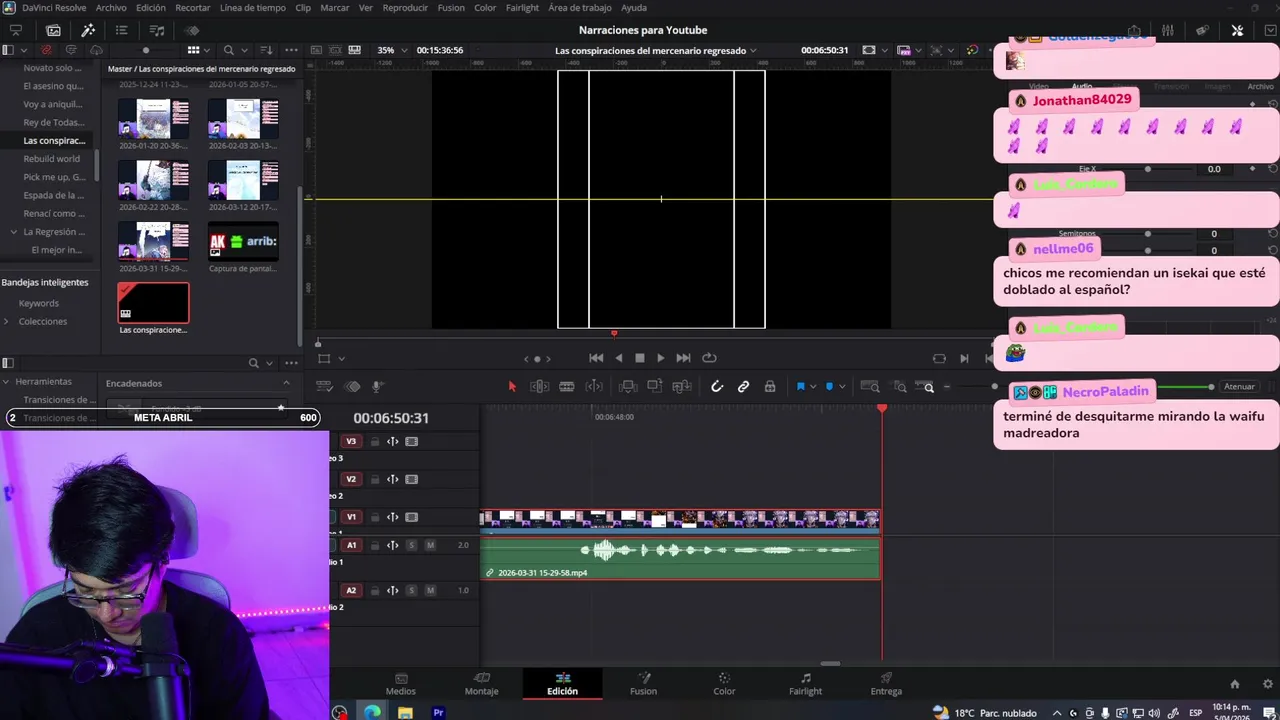
Task: Mute the A1 audio track
Action: [x=430, y=545]
